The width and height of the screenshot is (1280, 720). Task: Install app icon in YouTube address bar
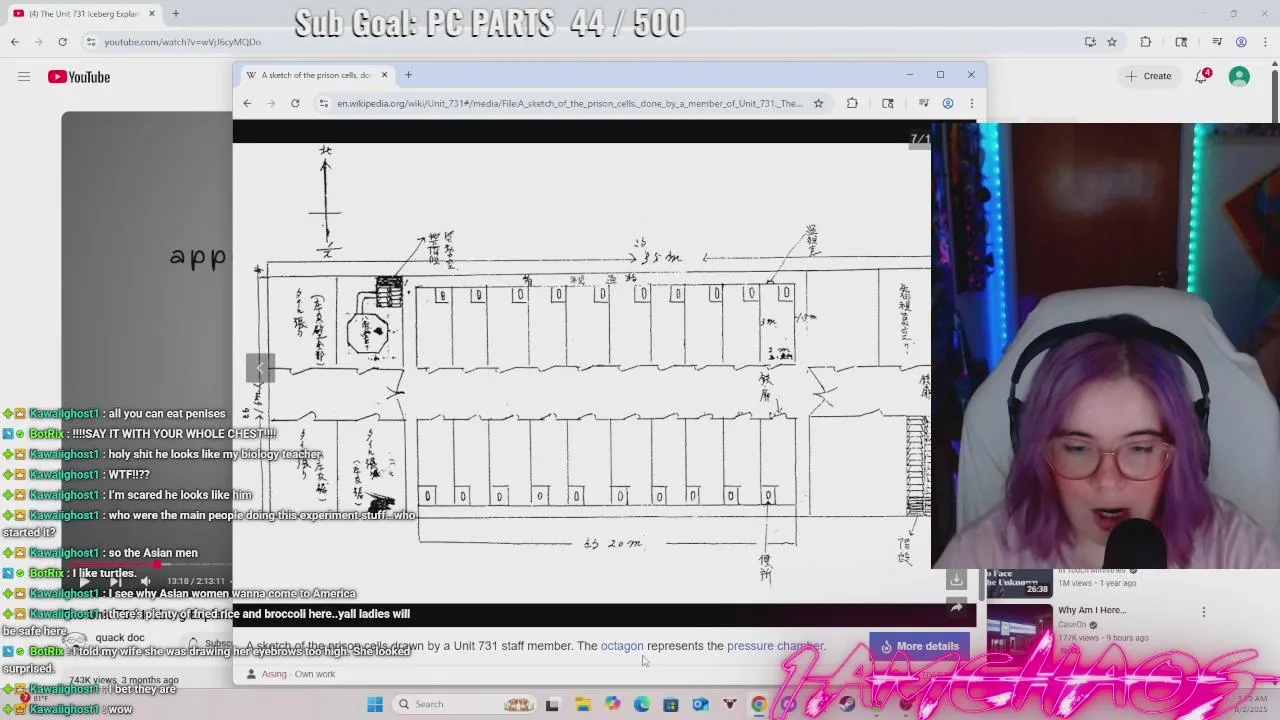pyautogui.click(x=1090, y=42)
